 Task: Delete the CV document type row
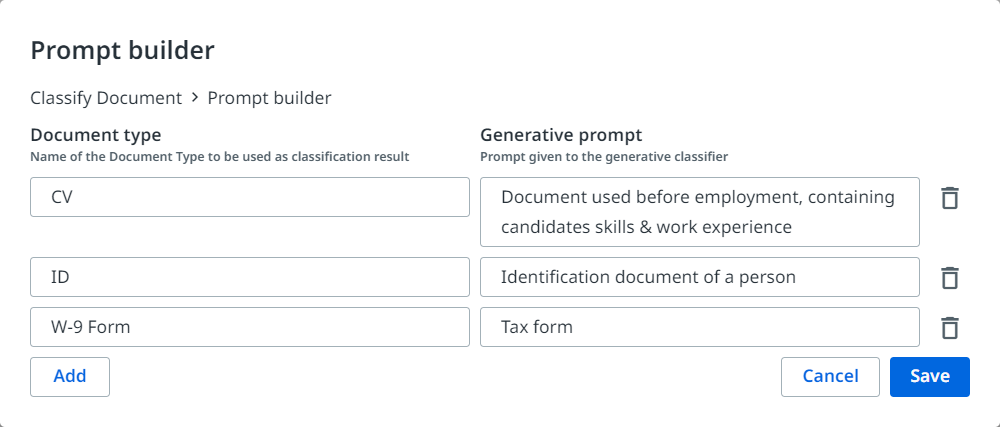click(950, 198)
